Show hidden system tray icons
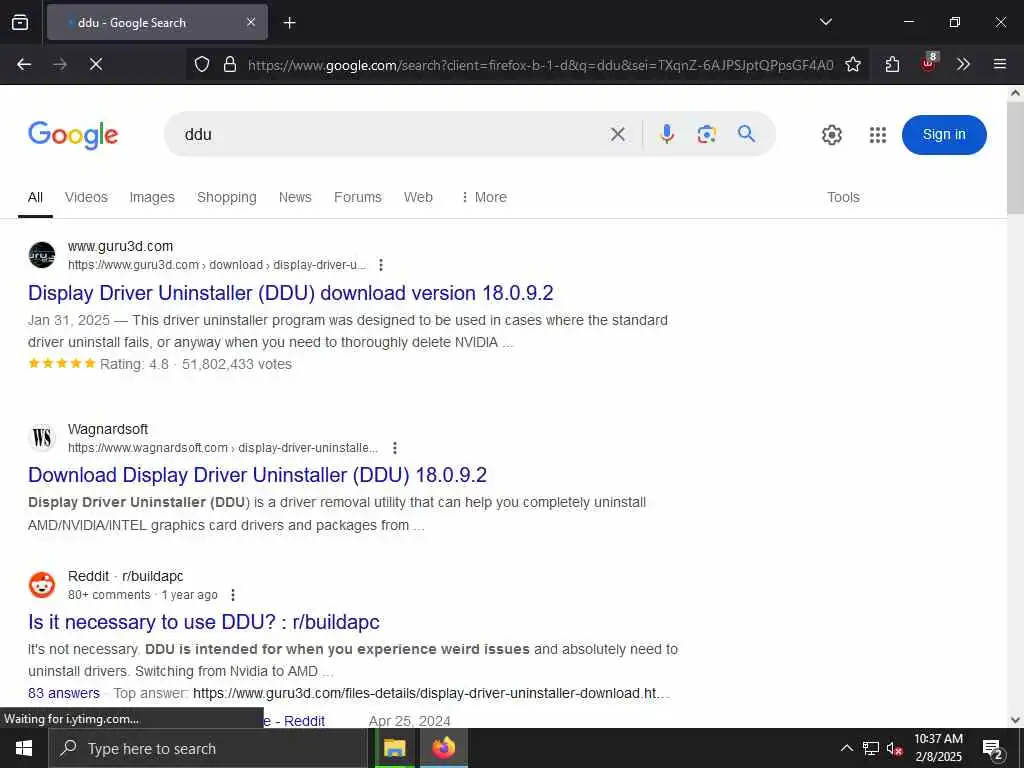This screenshot has width=1024, height=768. [846, 748]
